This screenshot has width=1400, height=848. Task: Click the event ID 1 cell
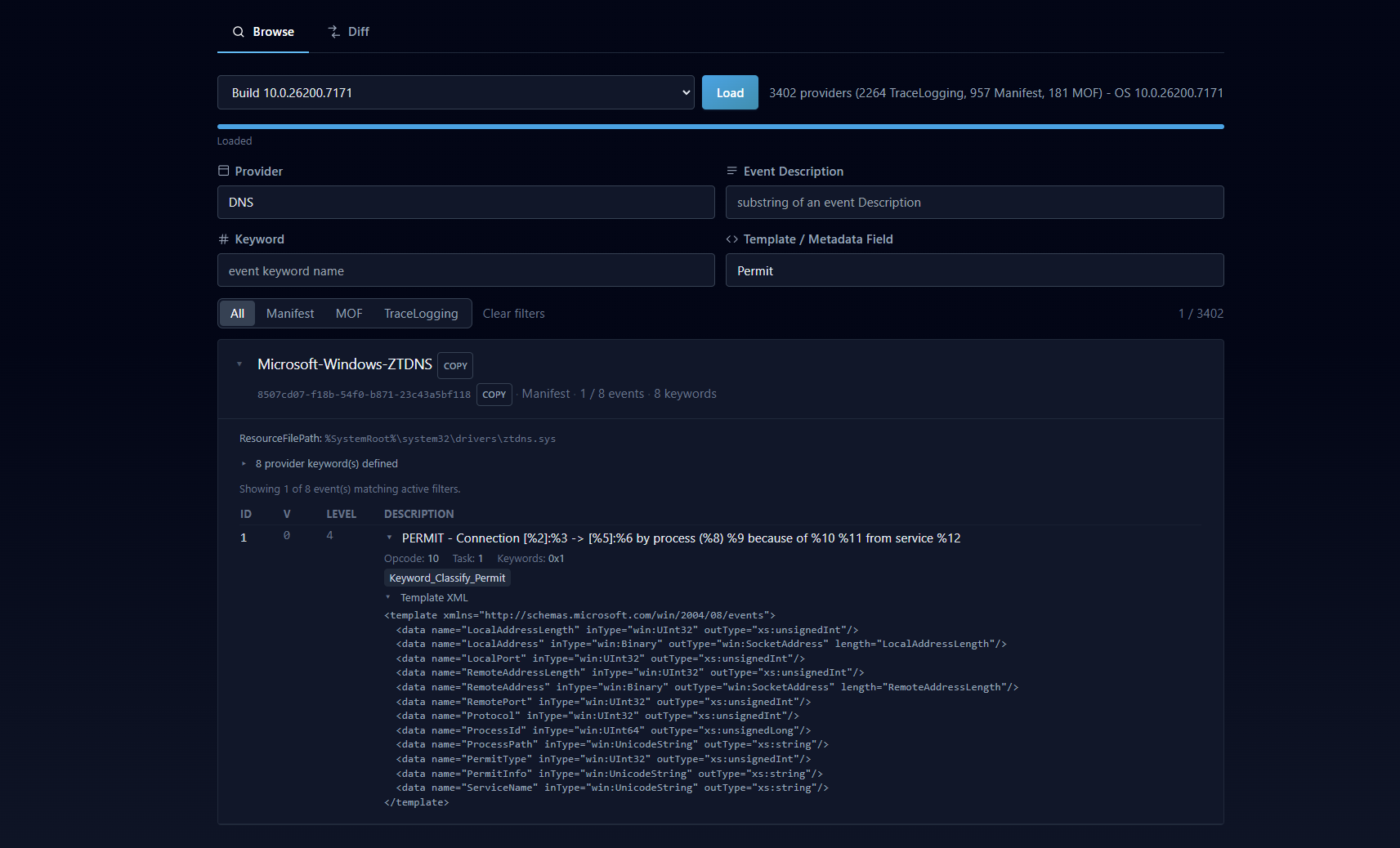[x=244, y=538]
